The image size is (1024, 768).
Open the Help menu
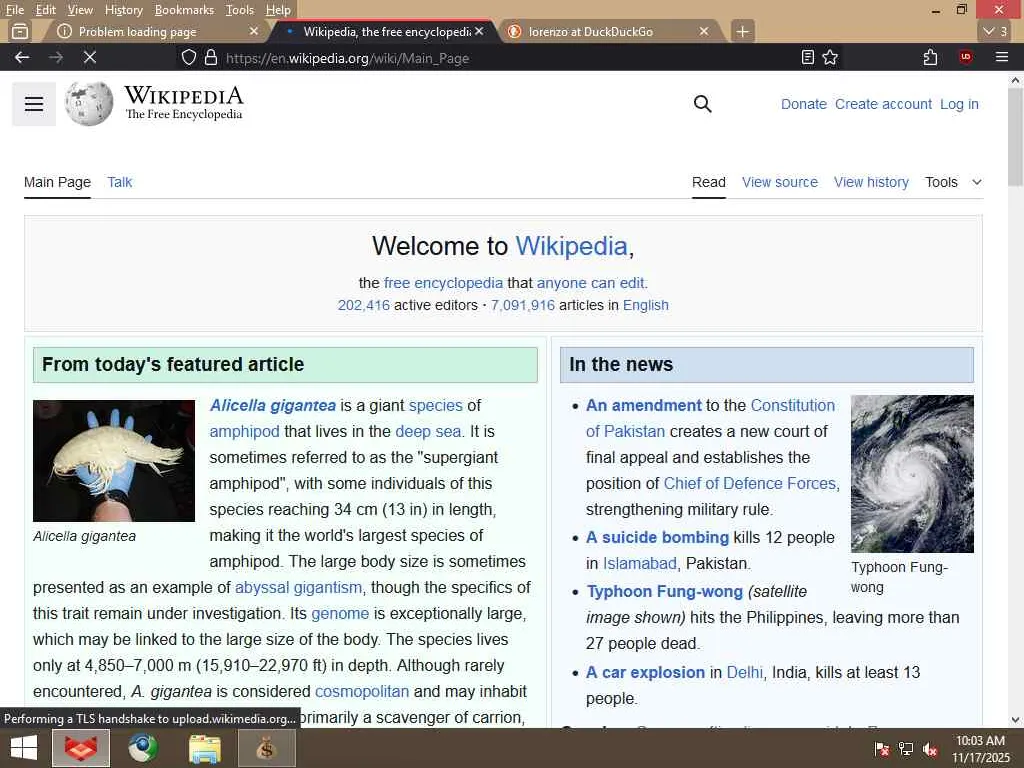(x=278, y=10)
